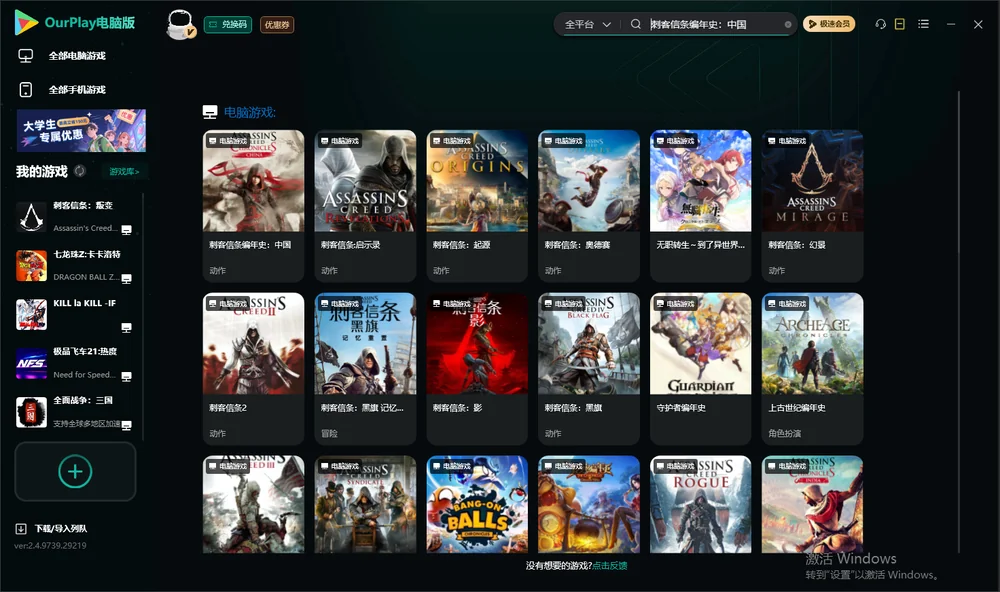Image resolution: width=1000 pixels, height=592 pixels.
Task: Open the 刺客信条：起源 game cover
Action: [x=477, y=181]
